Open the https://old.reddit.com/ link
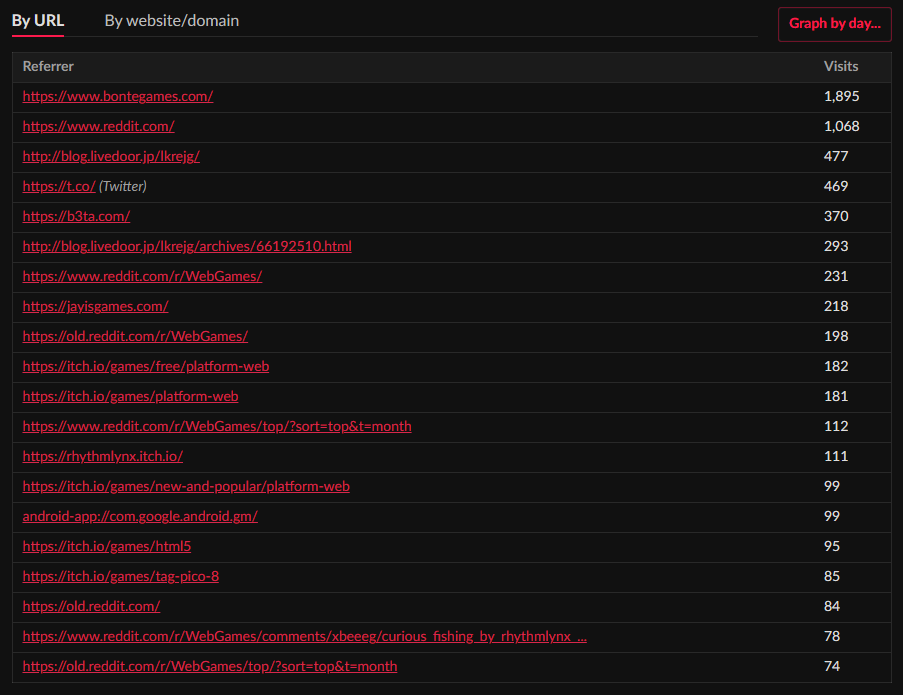This screenshot has width=903, height=695. (91, 605)
